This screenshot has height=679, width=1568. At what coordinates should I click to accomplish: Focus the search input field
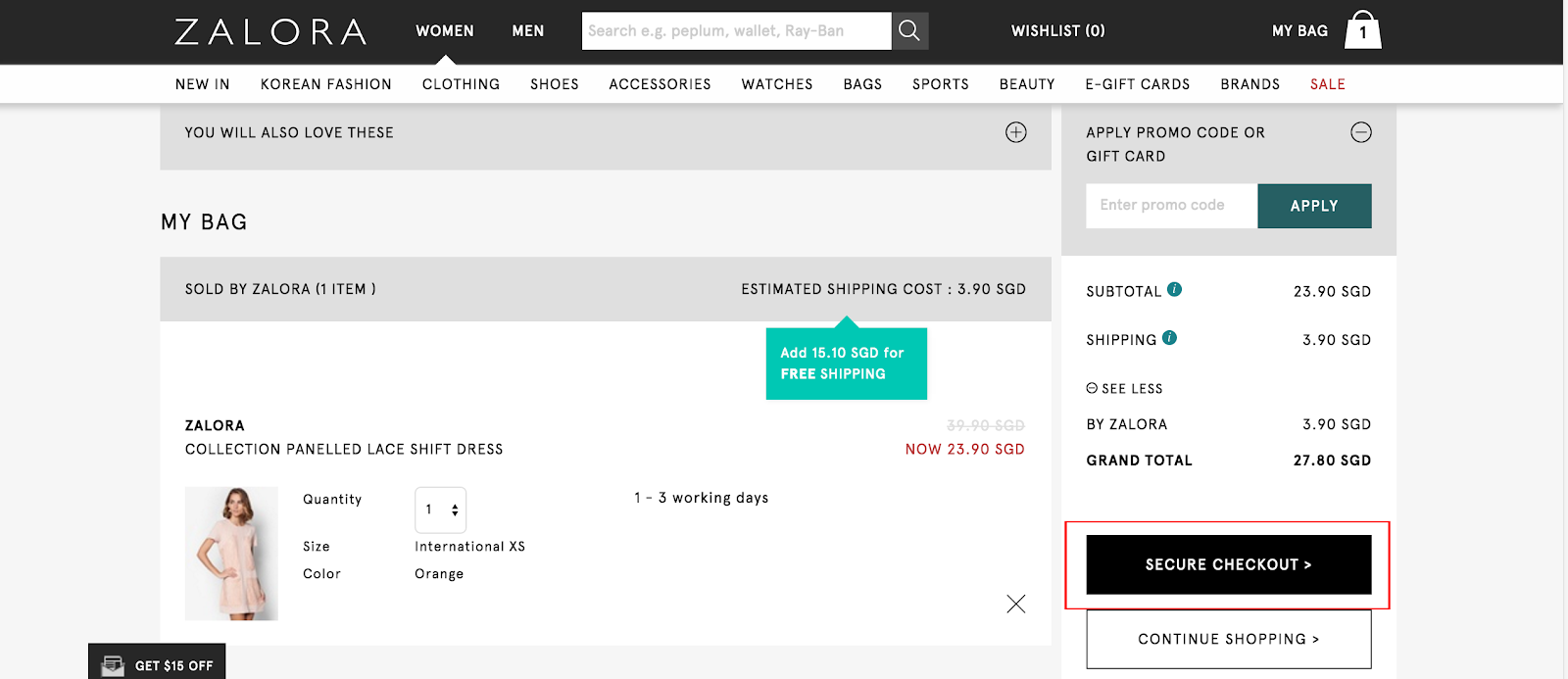pyautogui.click(x=737, y=30)
